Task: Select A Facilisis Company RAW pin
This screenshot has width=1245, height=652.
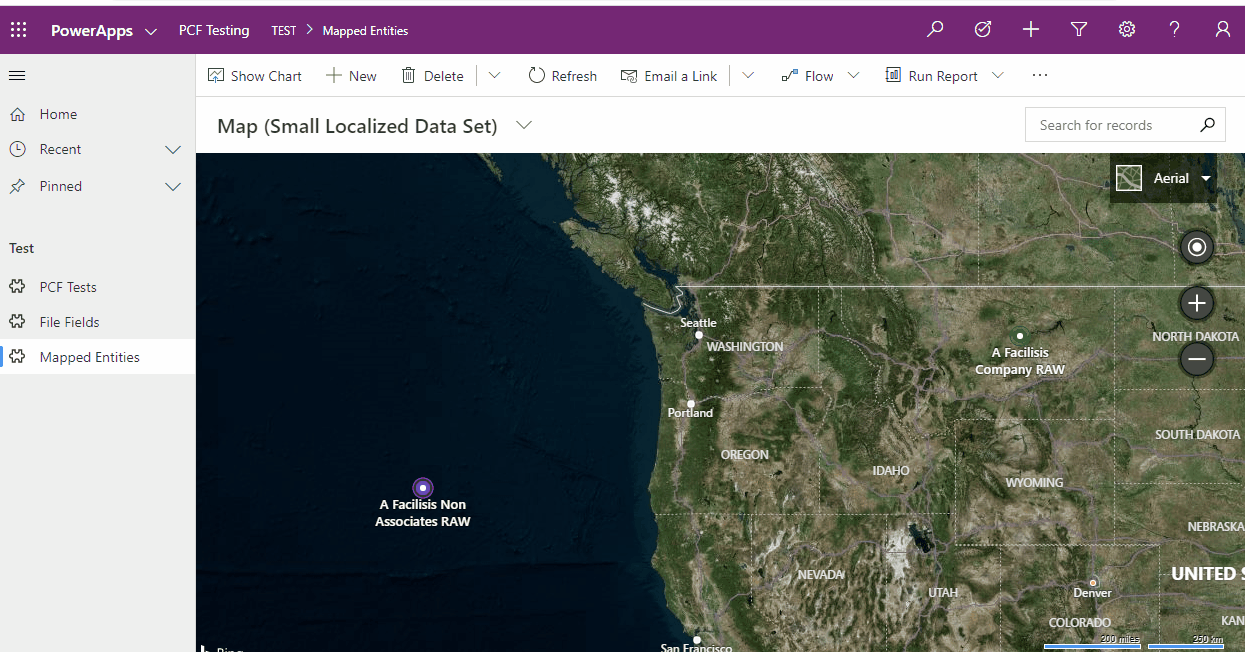Action: point(1019,336)
